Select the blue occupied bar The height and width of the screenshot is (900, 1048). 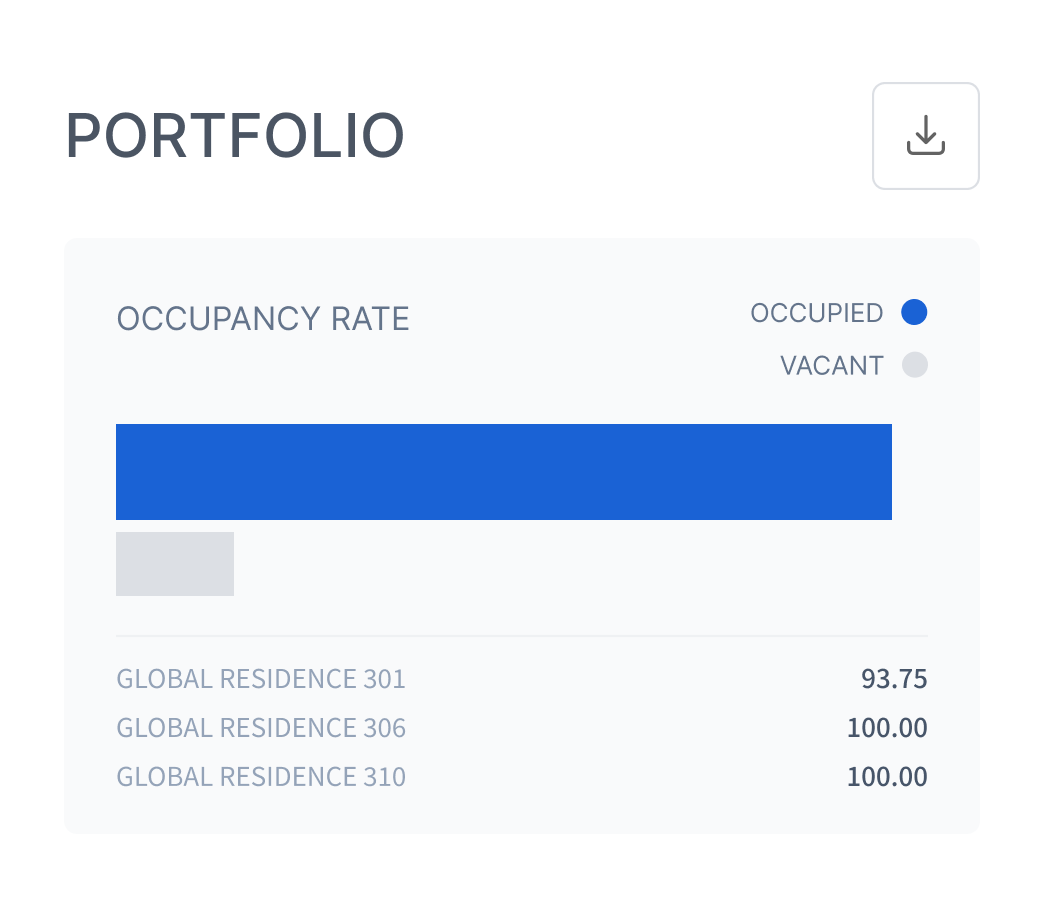tap(503, 472)
